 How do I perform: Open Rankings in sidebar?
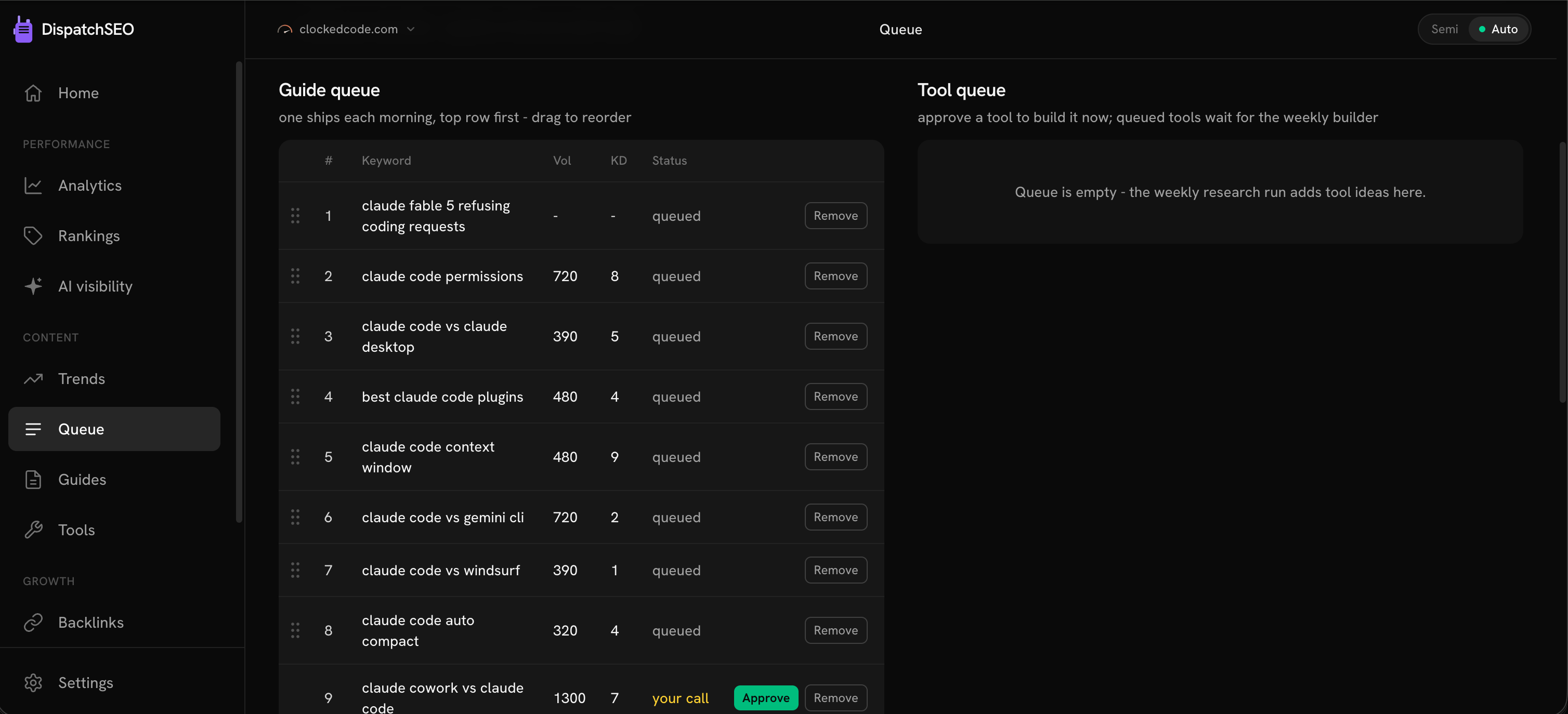tap(114, 236)
